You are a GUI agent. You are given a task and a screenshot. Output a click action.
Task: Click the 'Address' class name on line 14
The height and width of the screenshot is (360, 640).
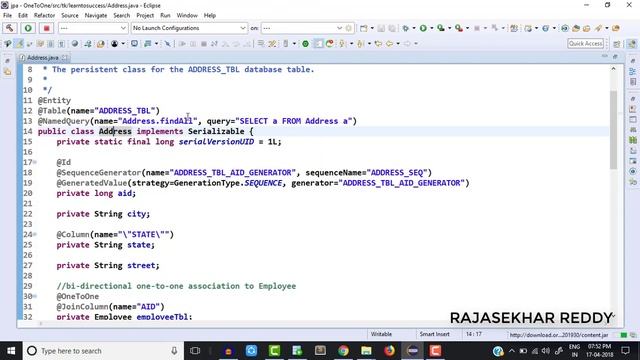tap(115, 131)
